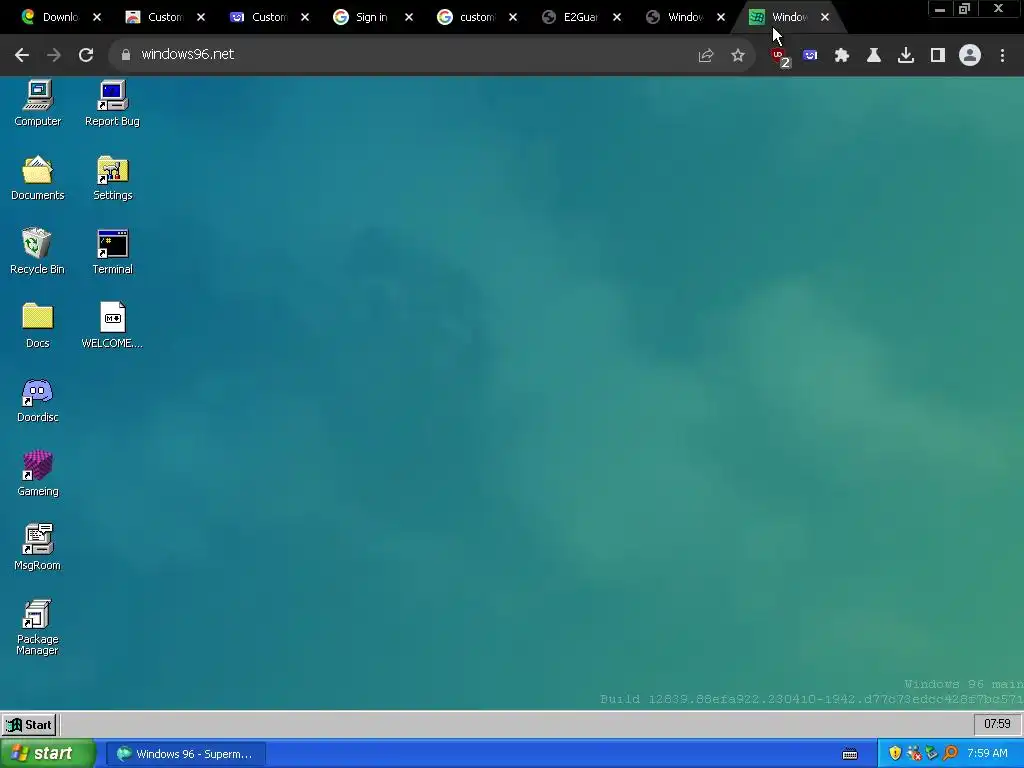Reload the windows96.net page
Screen dimensions: 1024x768
pyautogui.click(x=86, y=55)
